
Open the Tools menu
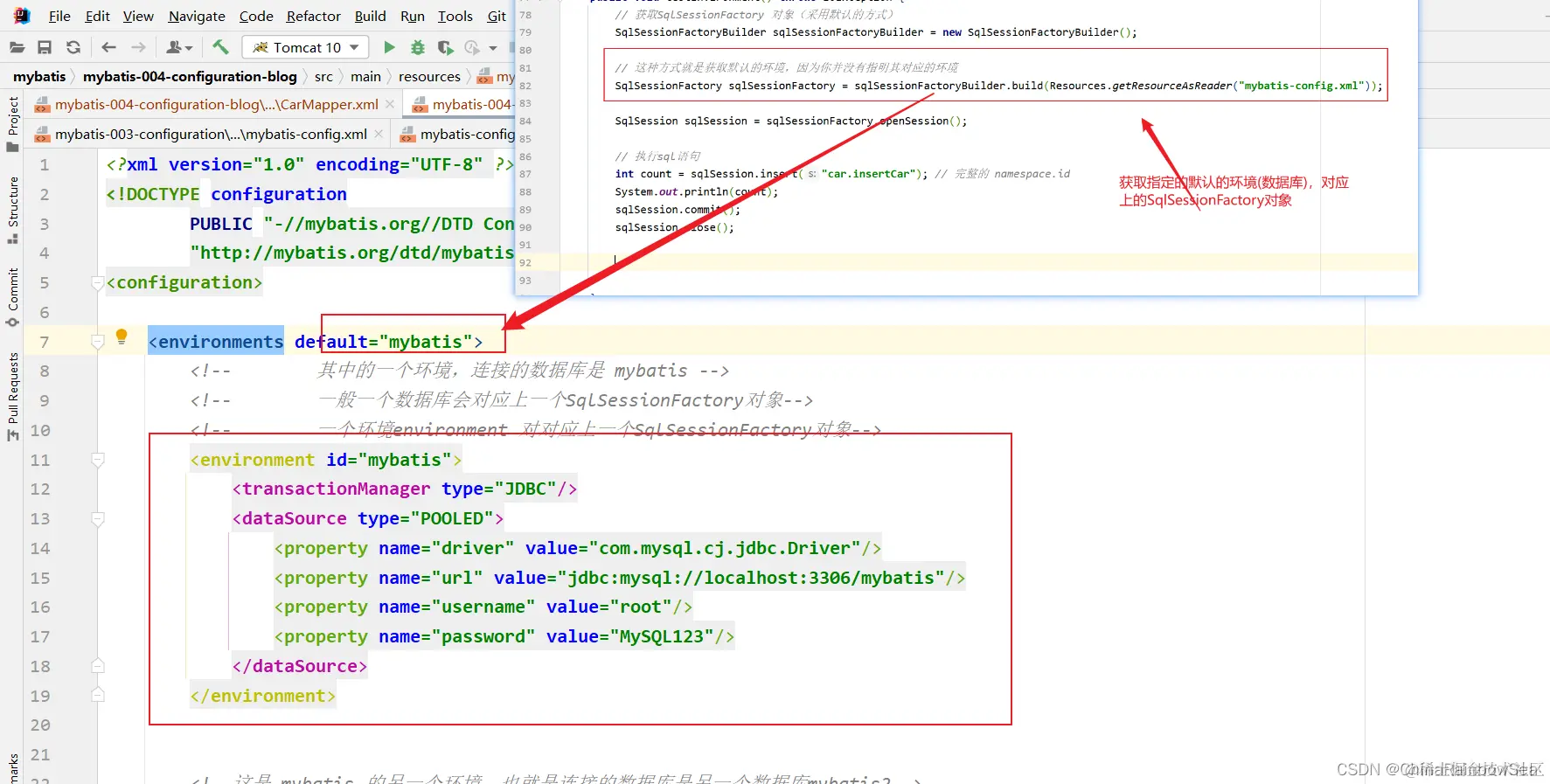pos(455,16)
